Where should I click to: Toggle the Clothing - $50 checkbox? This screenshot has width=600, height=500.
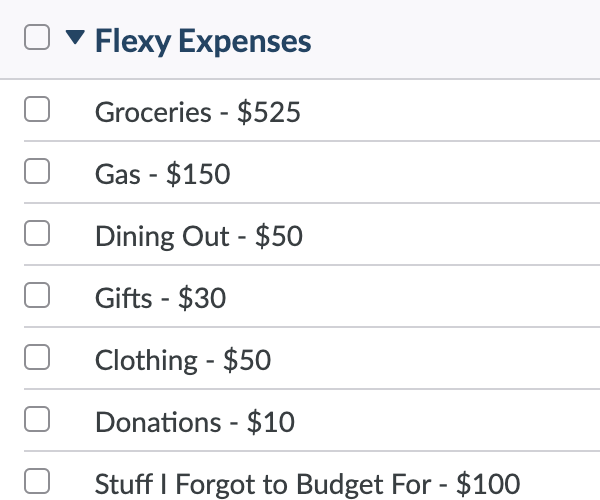[x=37, y=357]
